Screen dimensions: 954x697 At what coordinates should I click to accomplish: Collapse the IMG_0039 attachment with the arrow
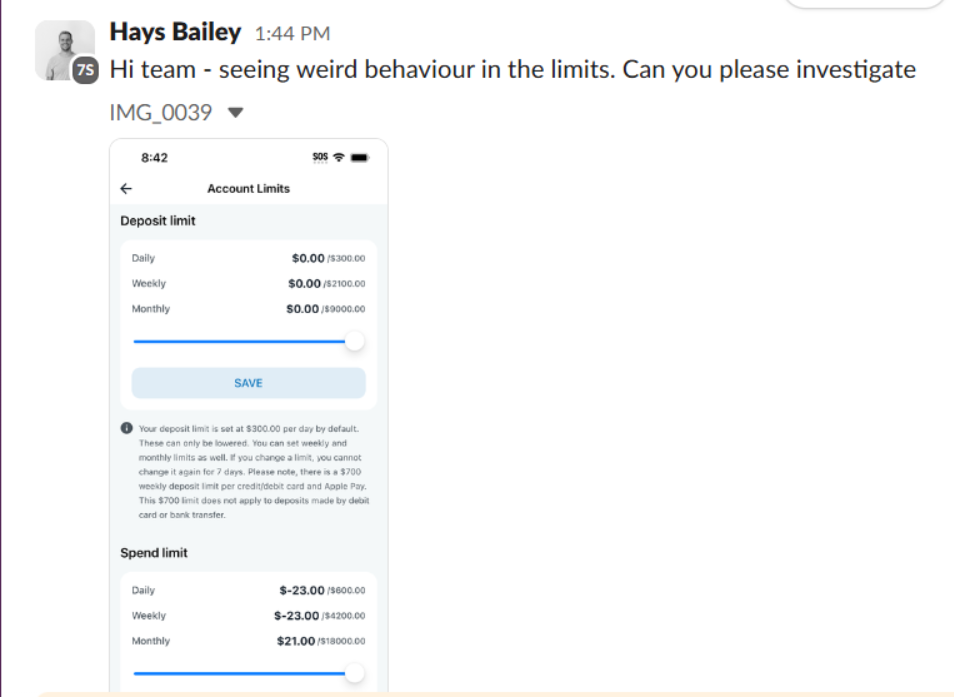coord(235,113)
